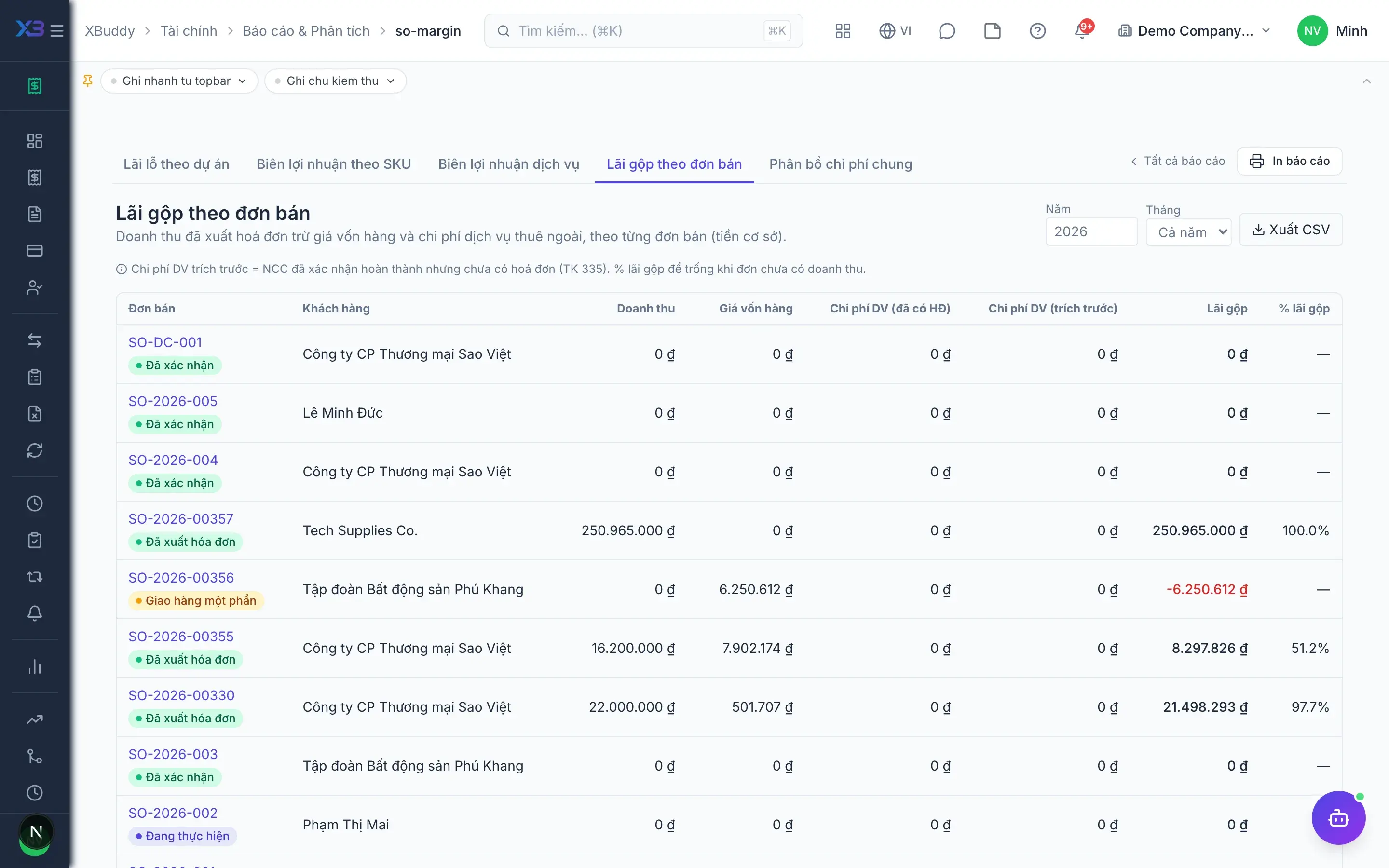
Task: Click the -6.250.612 đ negative margin value
Action: (x=1207, y=590)
